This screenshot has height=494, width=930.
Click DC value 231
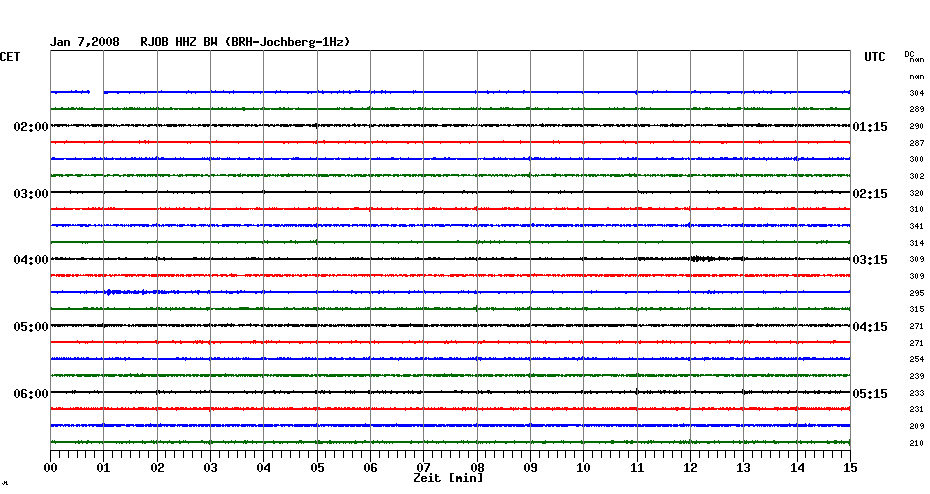916,409
